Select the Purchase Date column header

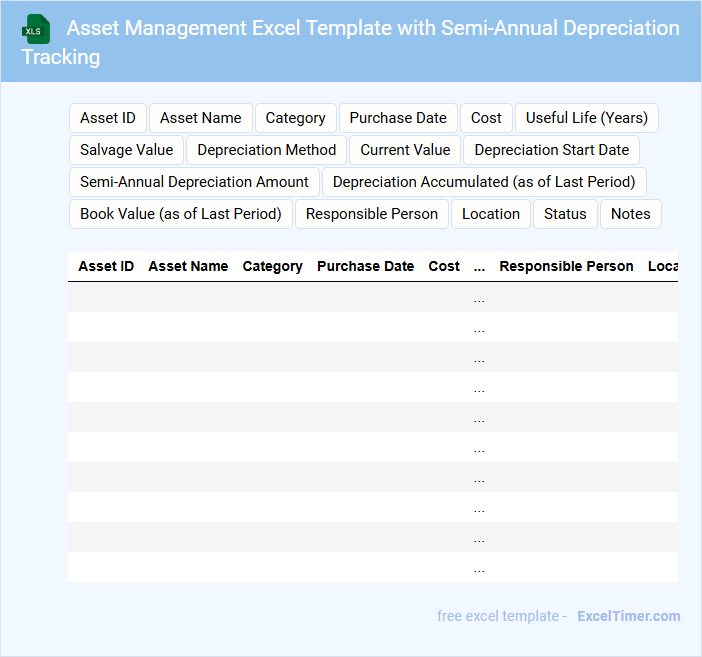tap(365, 266)
